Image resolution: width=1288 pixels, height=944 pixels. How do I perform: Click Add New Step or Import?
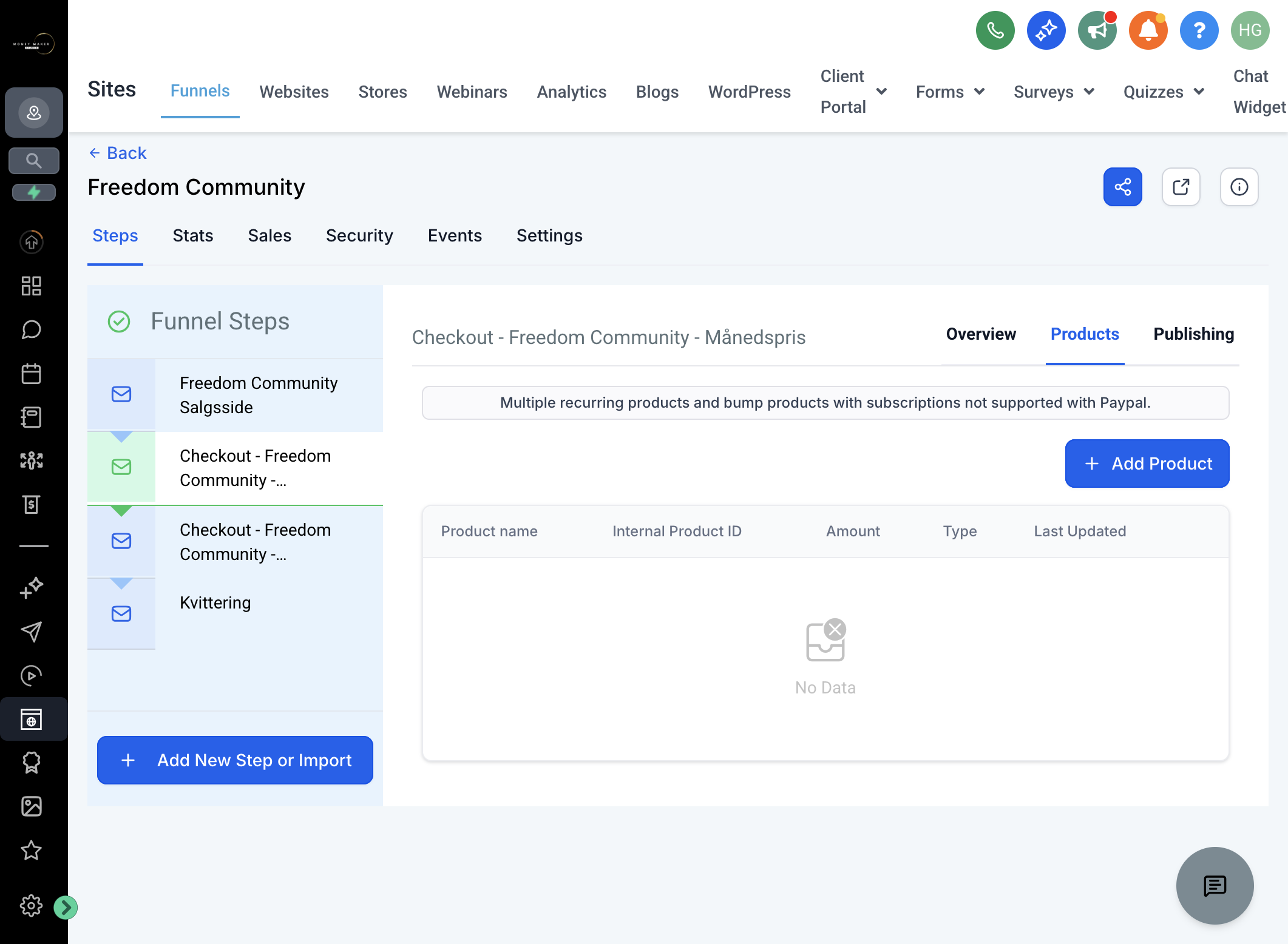click(x=235, y=760)
